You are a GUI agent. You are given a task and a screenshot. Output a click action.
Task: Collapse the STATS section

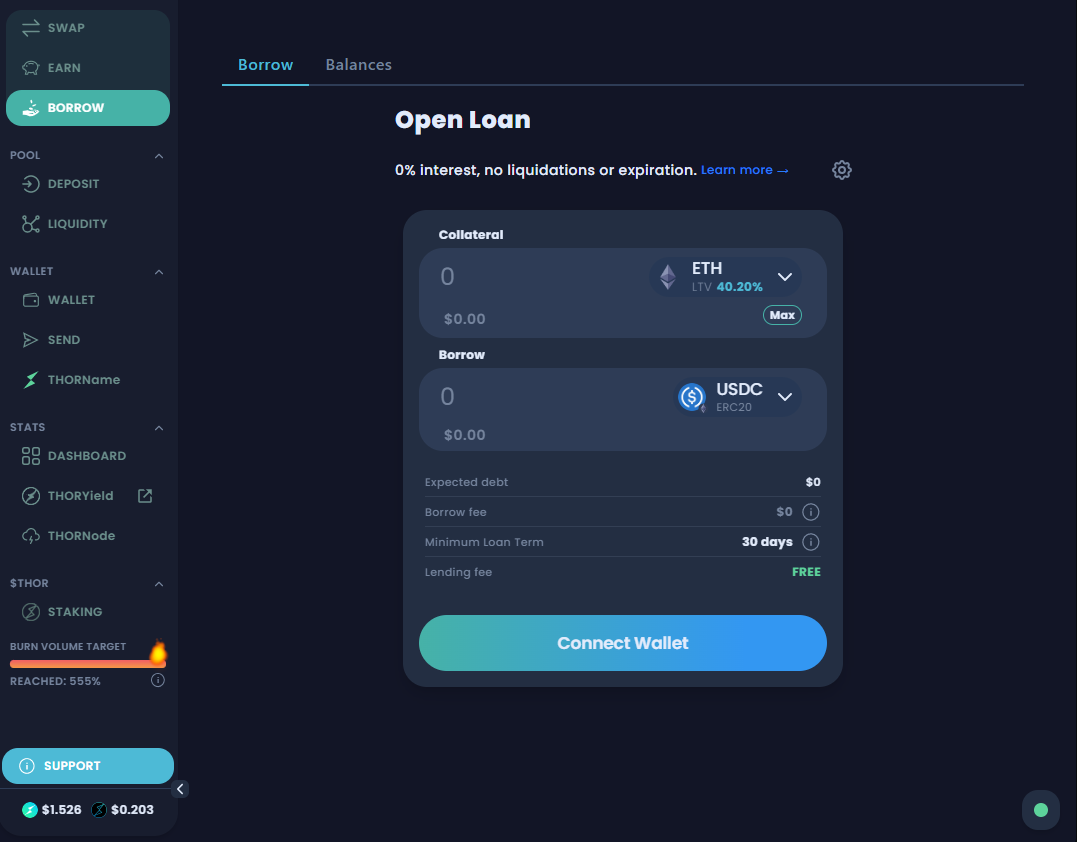click(x=159, y=428)
